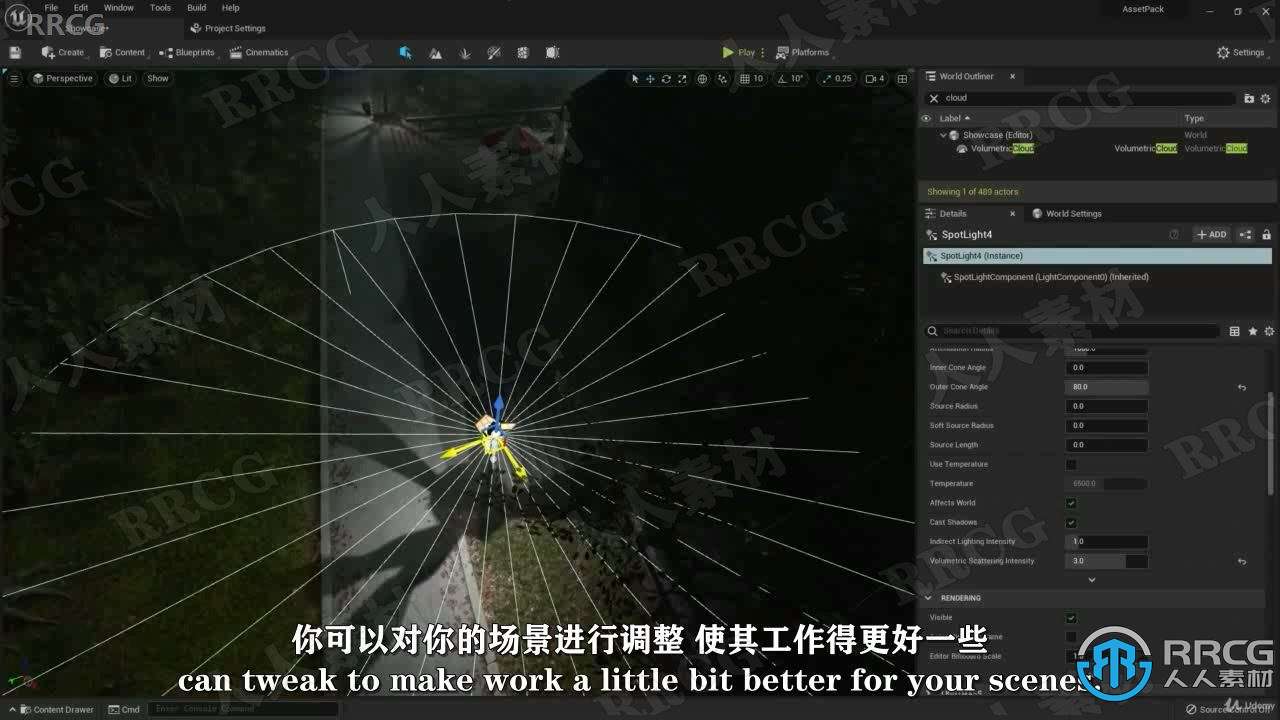1280x720 pixels.
Task: Open the Perspective viewport type dropdown
Action: 63,78
